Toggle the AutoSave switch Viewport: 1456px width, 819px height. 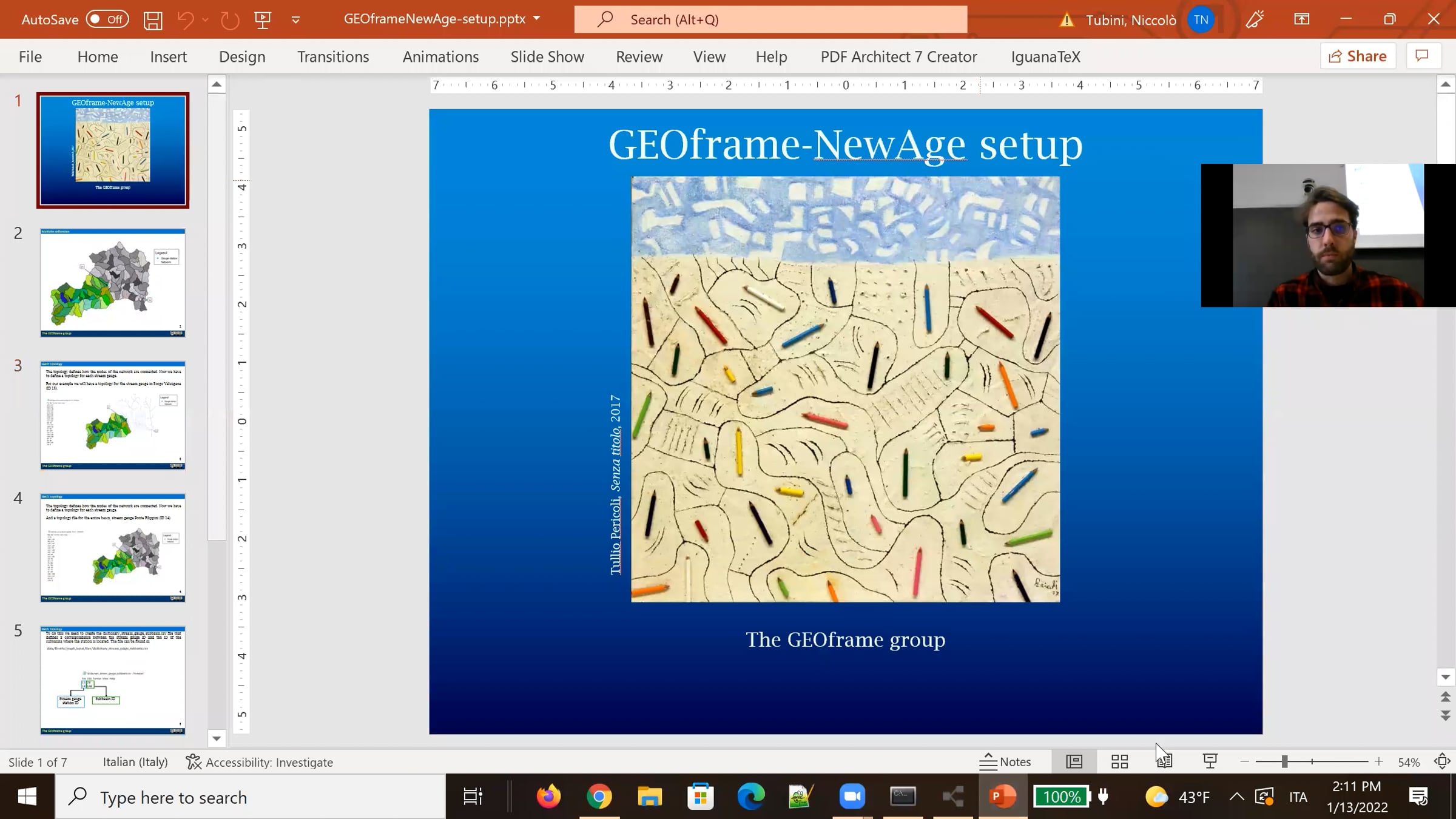(107, 19)
